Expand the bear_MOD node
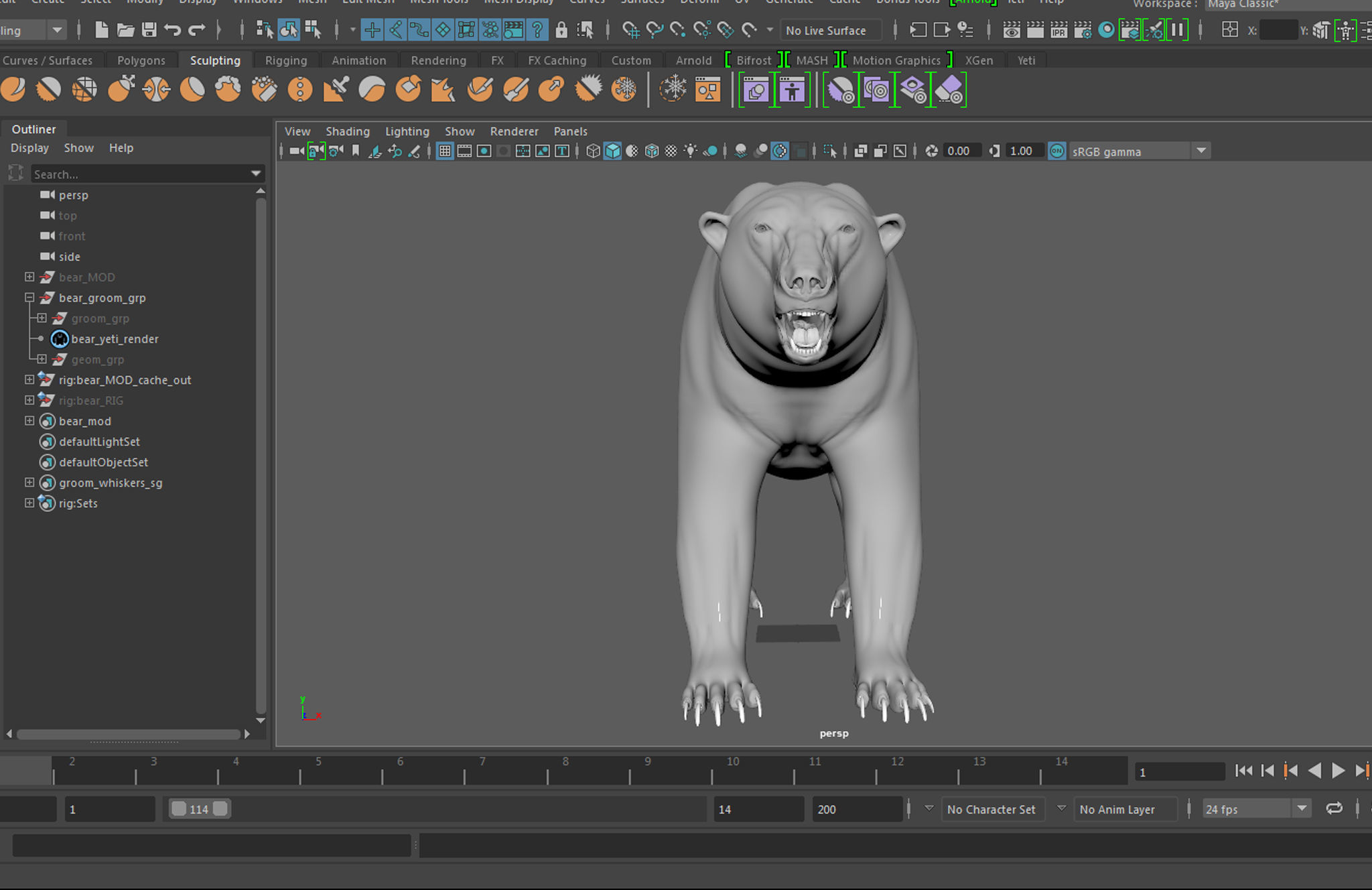This screenshot has height=890, width=1372. [29, 277]
